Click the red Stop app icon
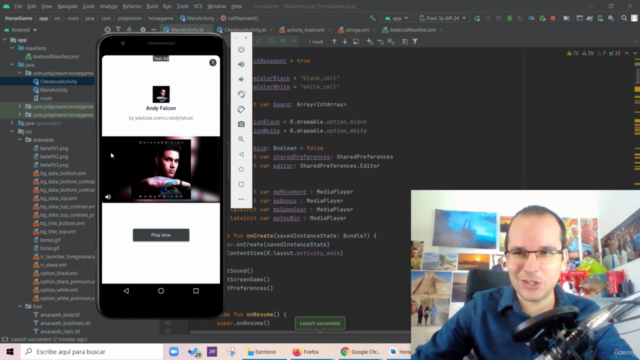The height and width of the screenshot is (360, 640). click(553, 18)
